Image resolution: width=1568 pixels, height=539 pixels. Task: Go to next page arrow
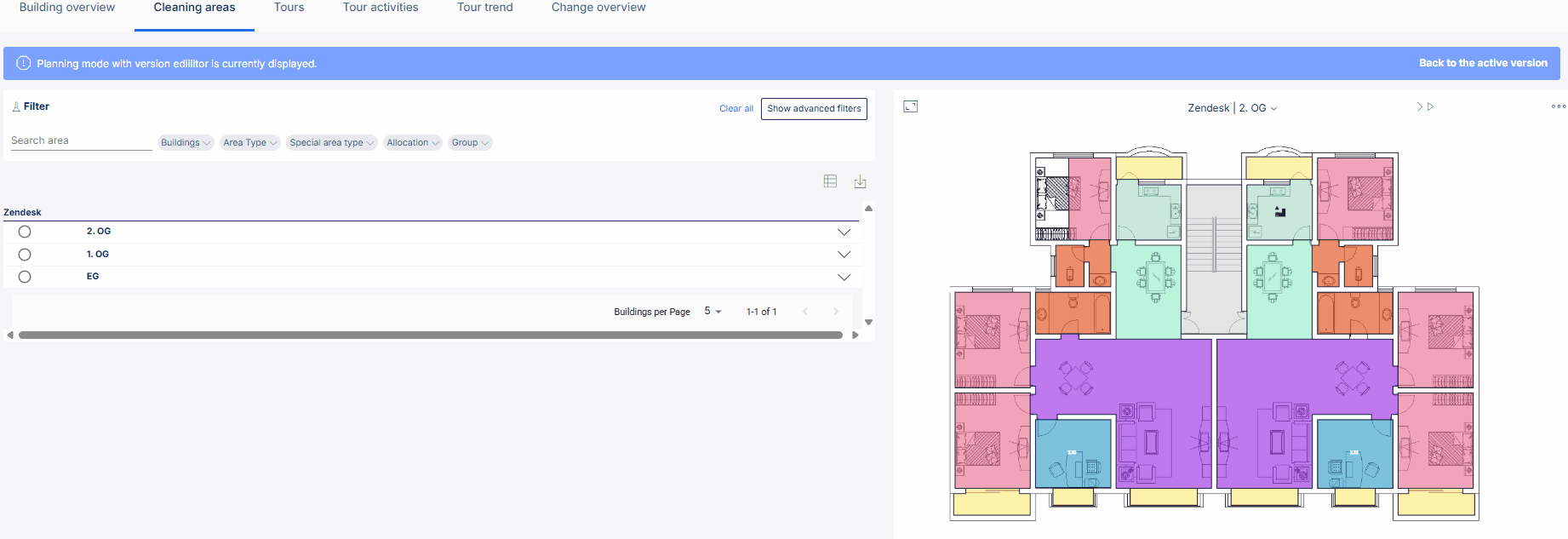point(836,312)
